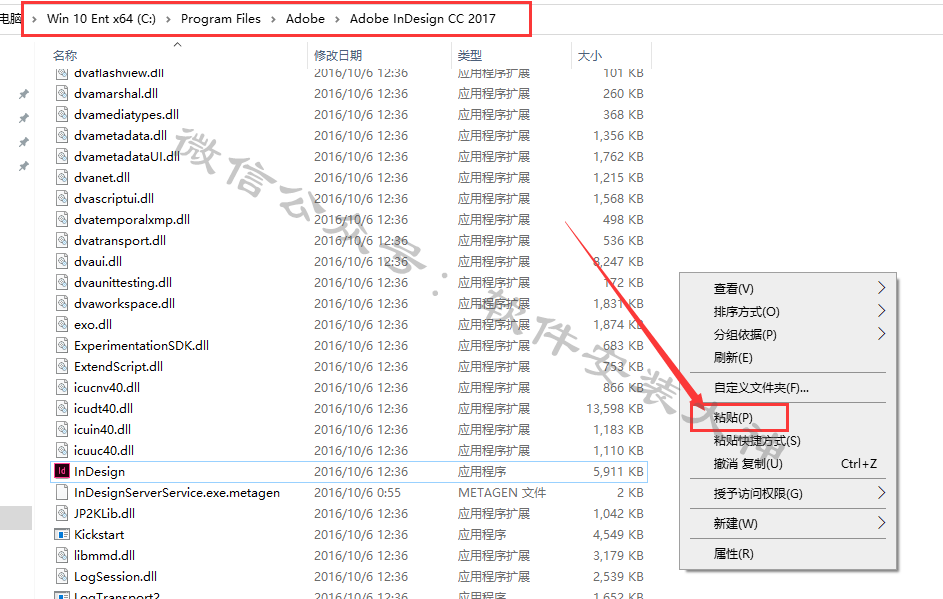Select the file name InDesignServerService.exe.metagen

point(177,493)
